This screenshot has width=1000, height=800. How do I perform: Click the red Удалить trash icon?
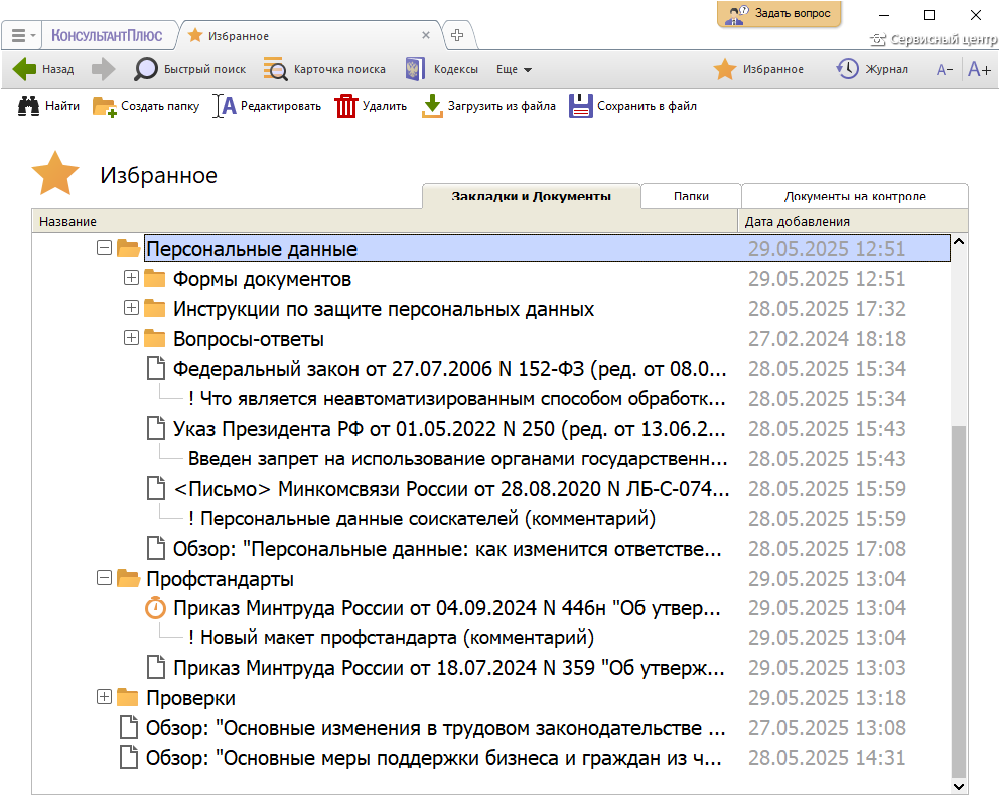(346, 106)
